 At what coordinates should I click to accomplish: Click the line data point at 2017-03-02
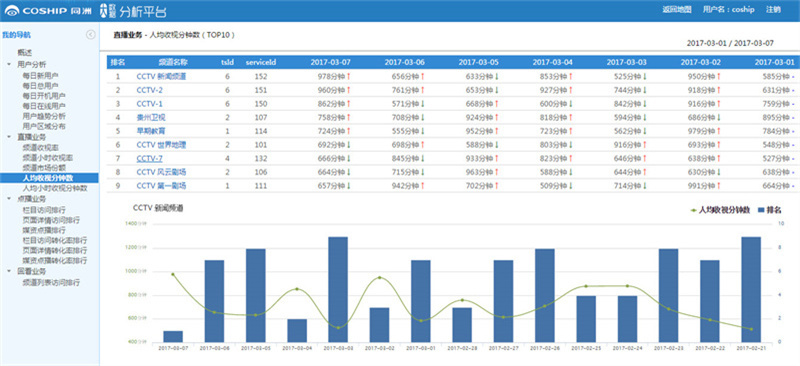[379, 278]
